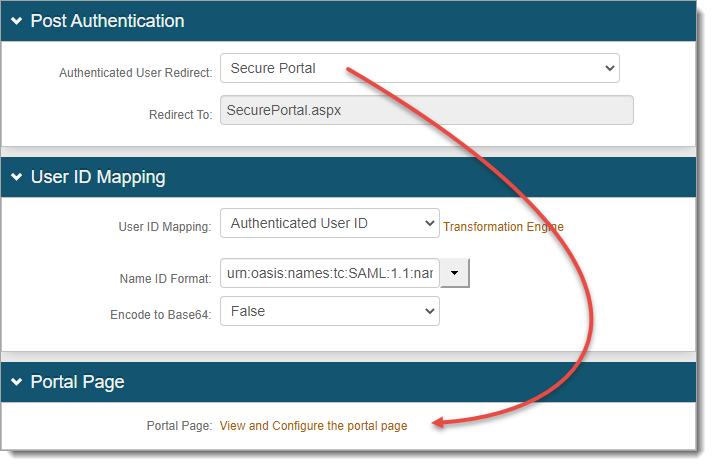The image size is (712, 466).
Task: Click the Redirect To label
Action: pos(180,115)
